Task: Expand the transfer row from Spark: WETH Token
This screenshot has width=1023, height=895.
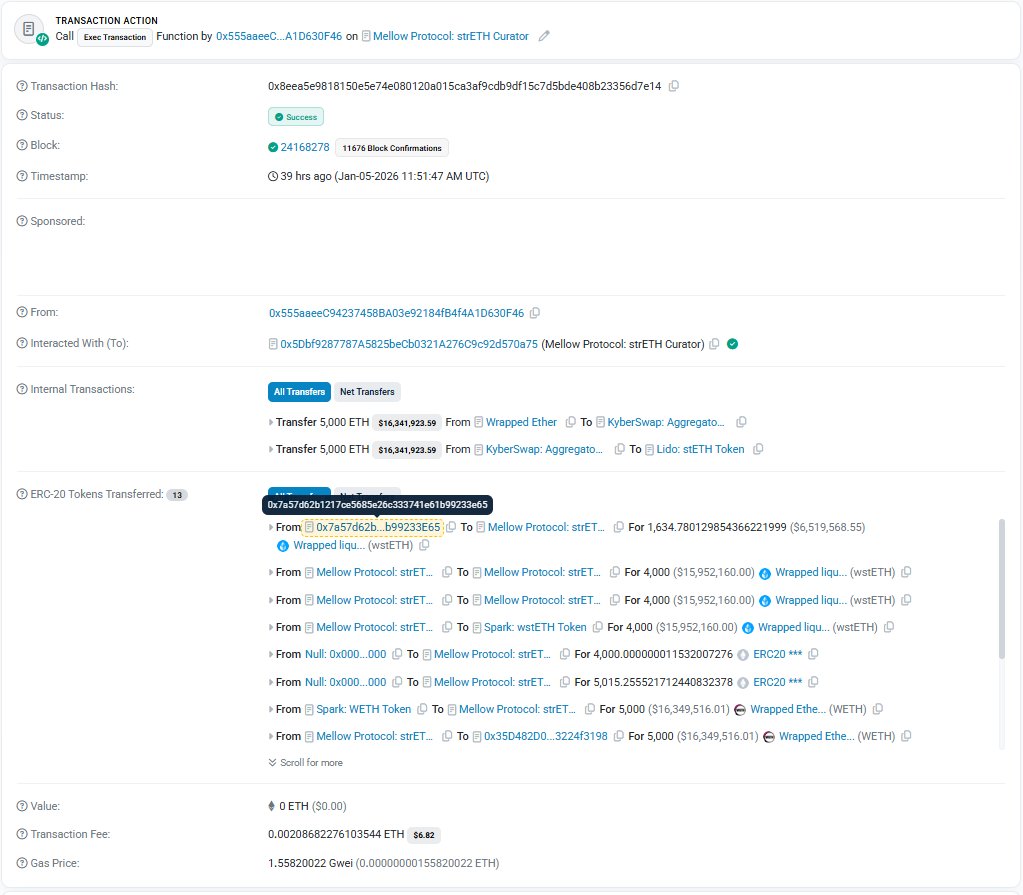Action: (271, 710)
